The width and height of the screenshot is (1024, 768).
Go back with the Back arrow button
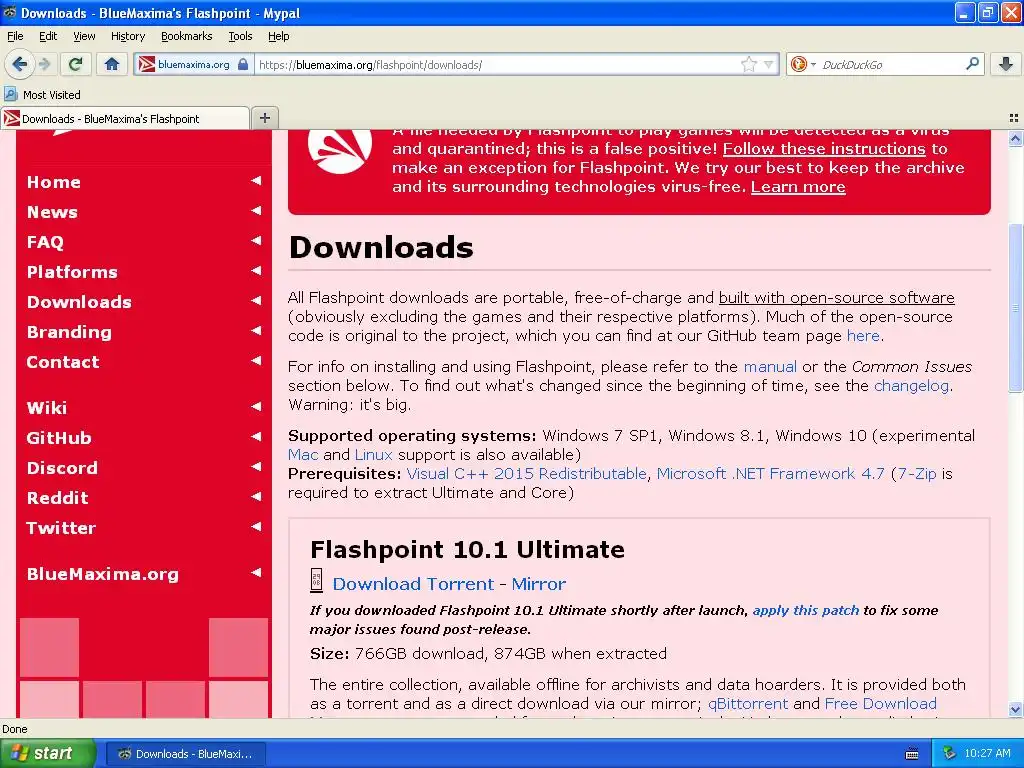pyautogui.click(x=19, y=64)
